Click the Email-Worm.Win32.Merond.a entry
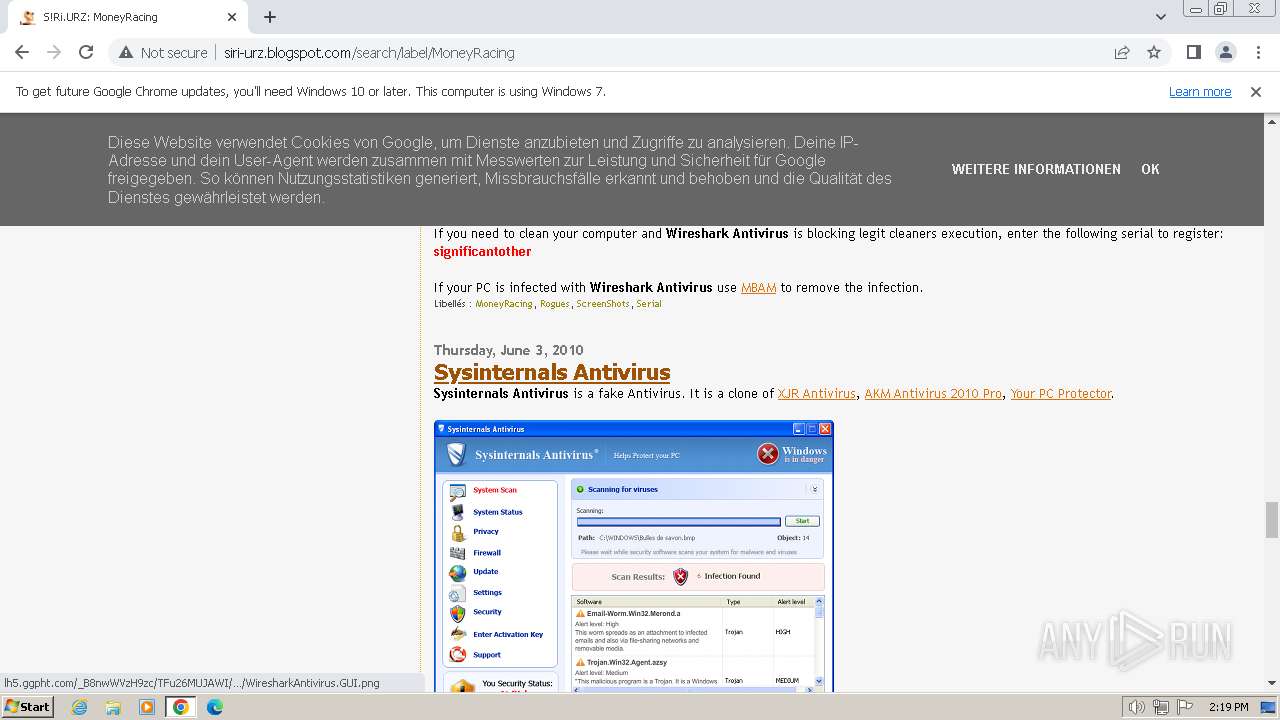This screenshot has width=1280, height=720. click(634, 613)
